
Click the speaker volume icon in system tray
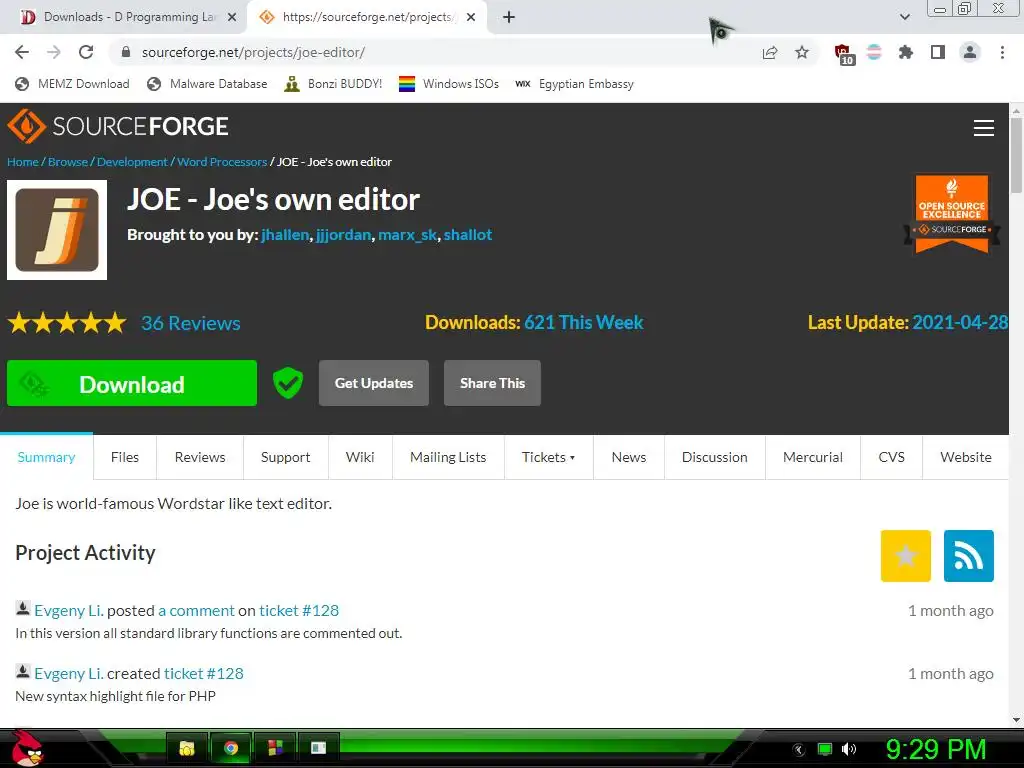pos(849,749)
